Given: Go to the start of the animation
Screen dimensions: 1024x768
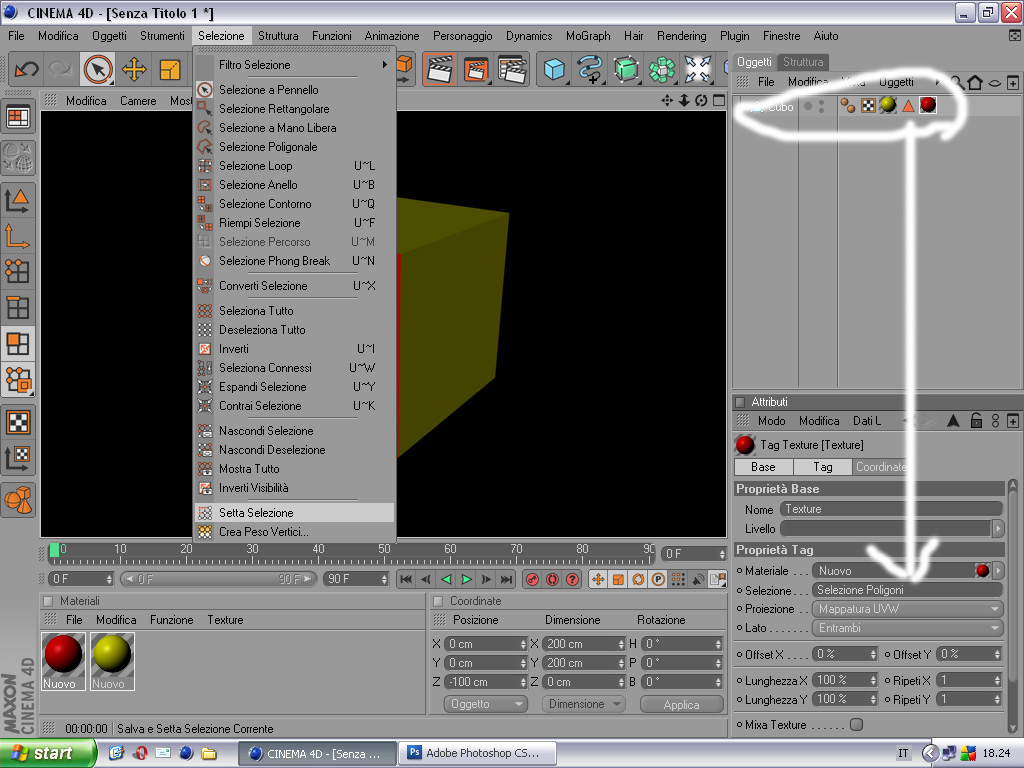Looking at the screenshot, I should [406, 579].
